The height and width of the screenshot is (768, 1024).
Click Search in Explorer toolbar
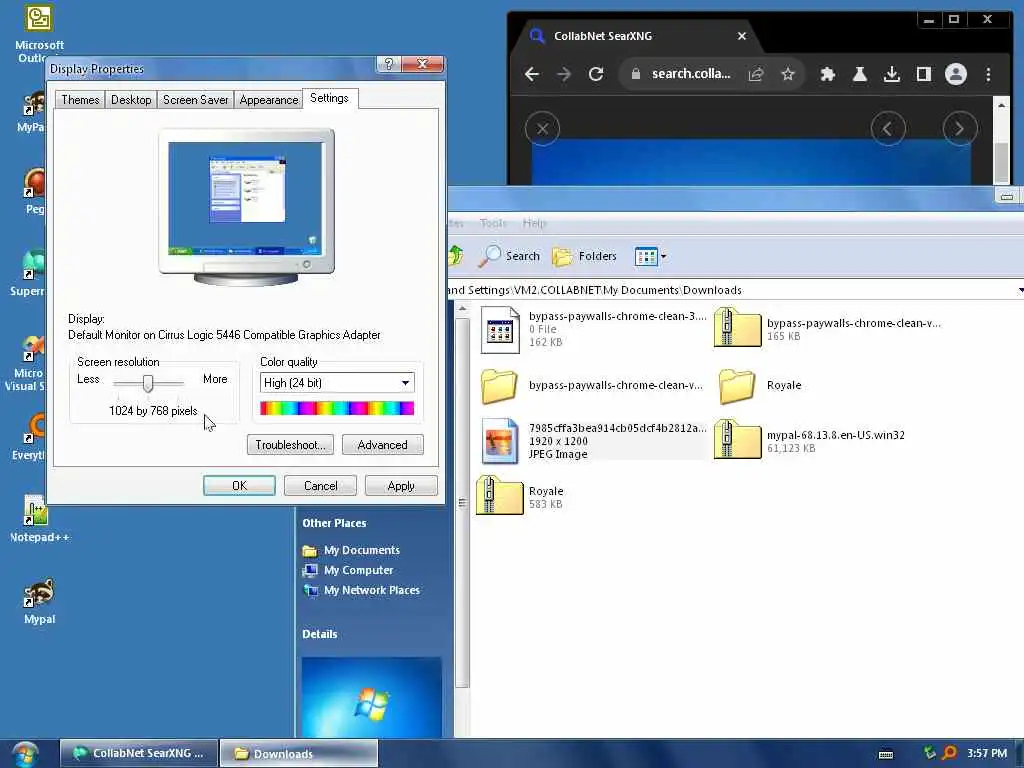(509, 256)
